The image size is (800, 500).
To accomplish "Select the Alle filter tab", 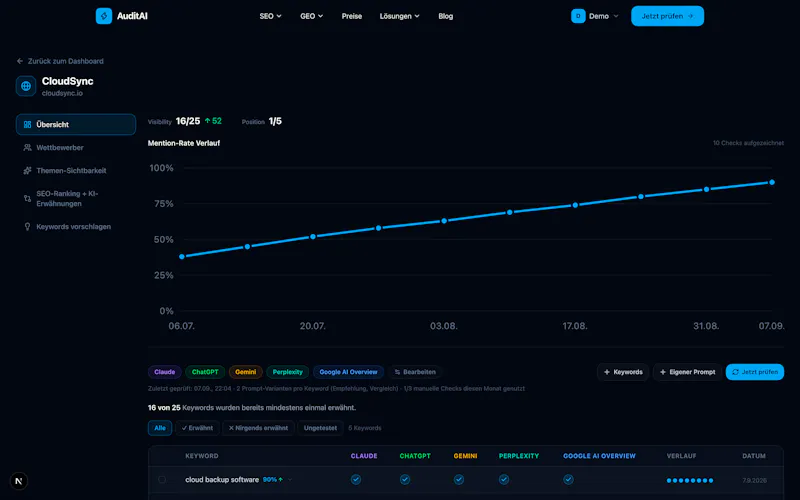I will coord(160,428).
